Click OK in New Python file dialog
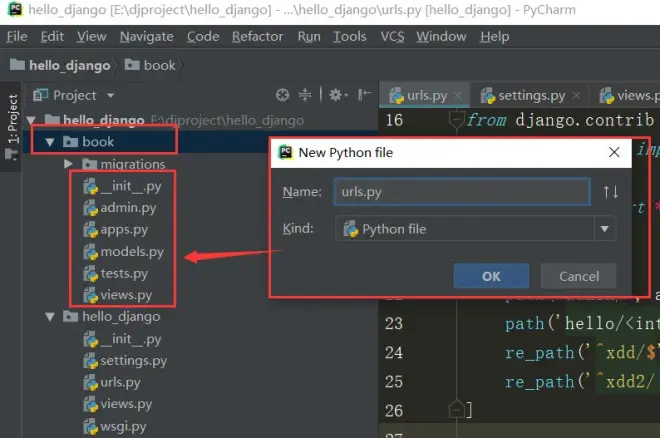Viewport: 660px width, 438px height. (x=490, y=276)
